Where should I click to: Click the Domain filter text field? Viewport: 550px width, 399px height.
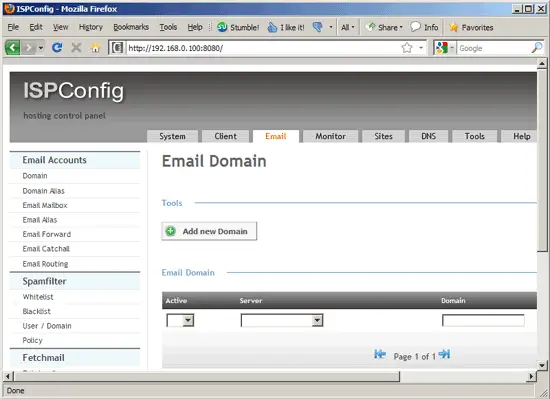pyautogui.click(x=483, y=320)
